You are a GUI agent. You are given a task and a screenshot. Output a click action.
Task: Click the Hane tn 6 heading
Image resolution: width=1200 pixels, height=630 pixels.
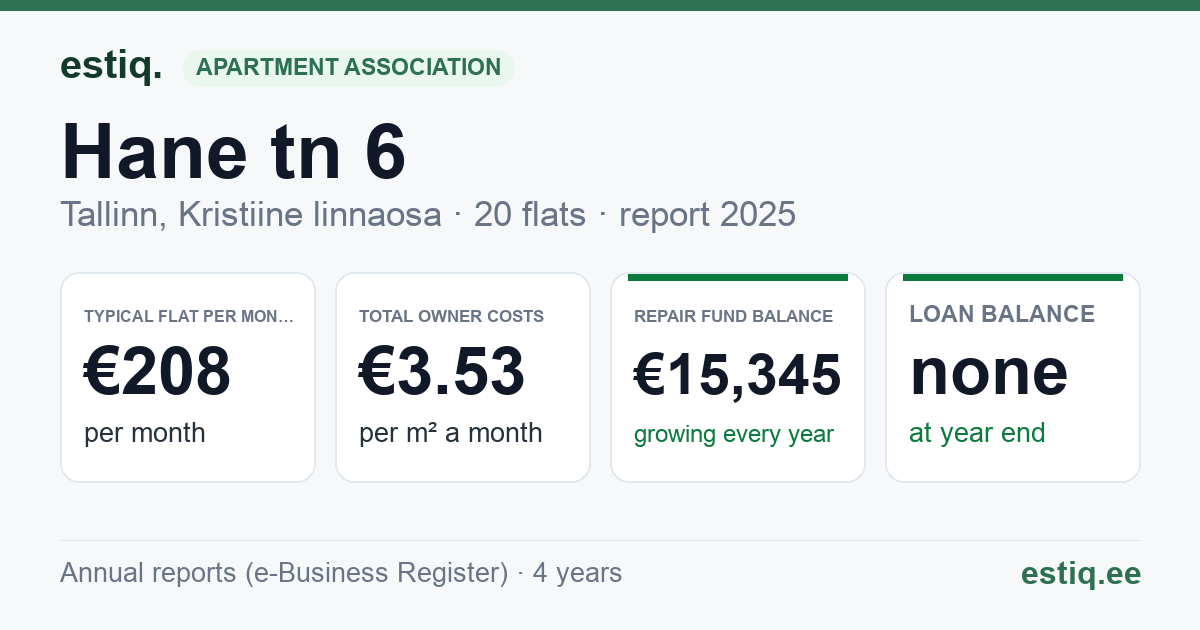click(234, 151)
